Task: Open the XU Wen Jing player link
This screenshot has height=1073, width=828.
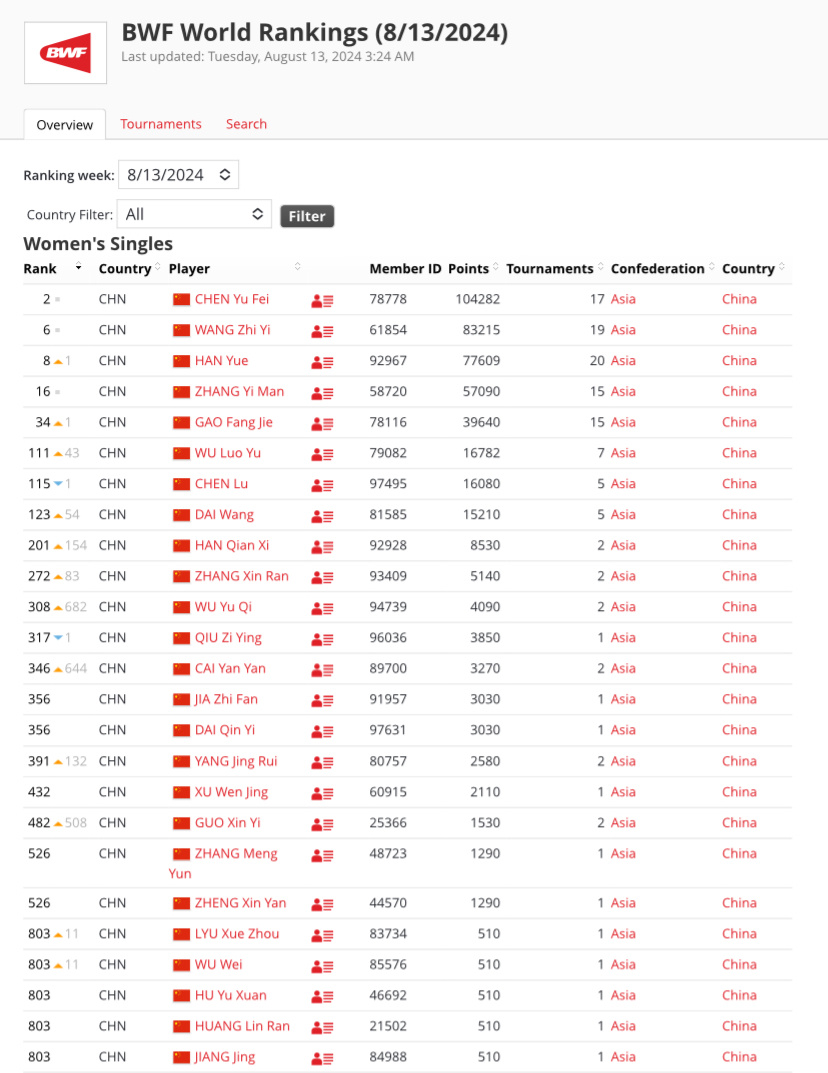Action: (231, 792)
